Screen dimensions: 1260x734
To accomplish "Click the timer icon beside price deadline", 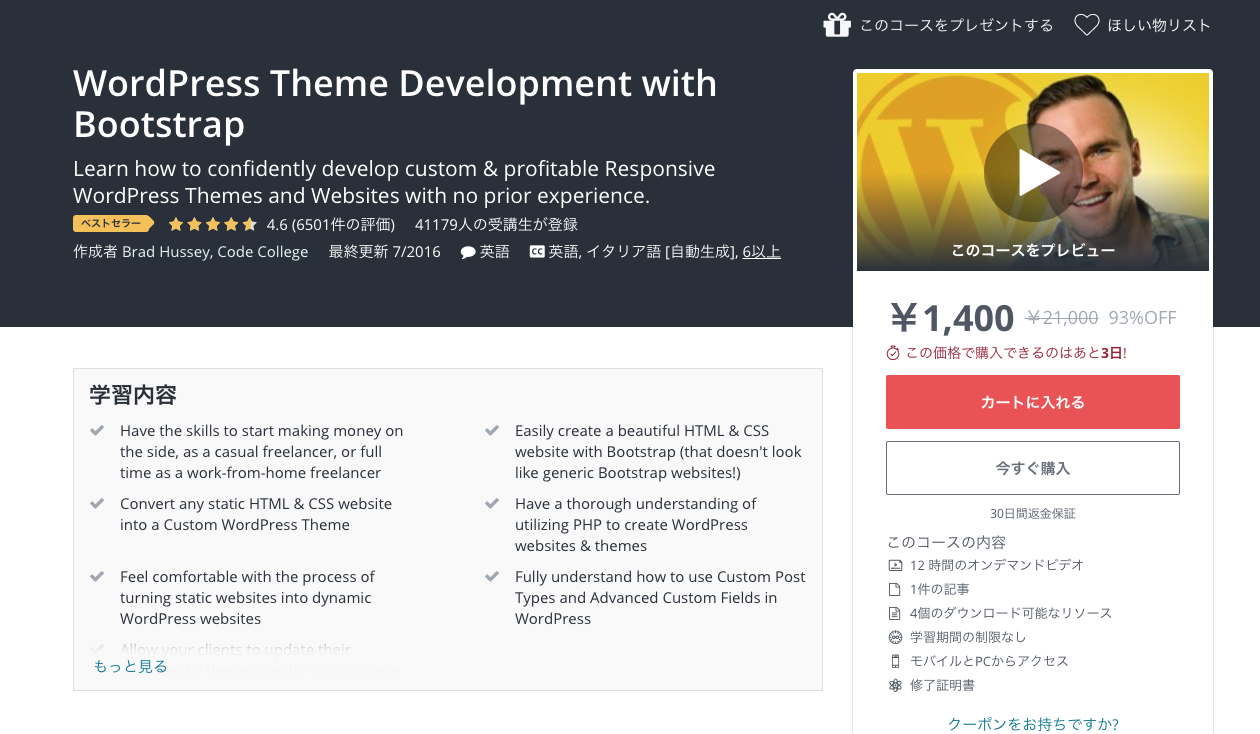I will [893, 353].
